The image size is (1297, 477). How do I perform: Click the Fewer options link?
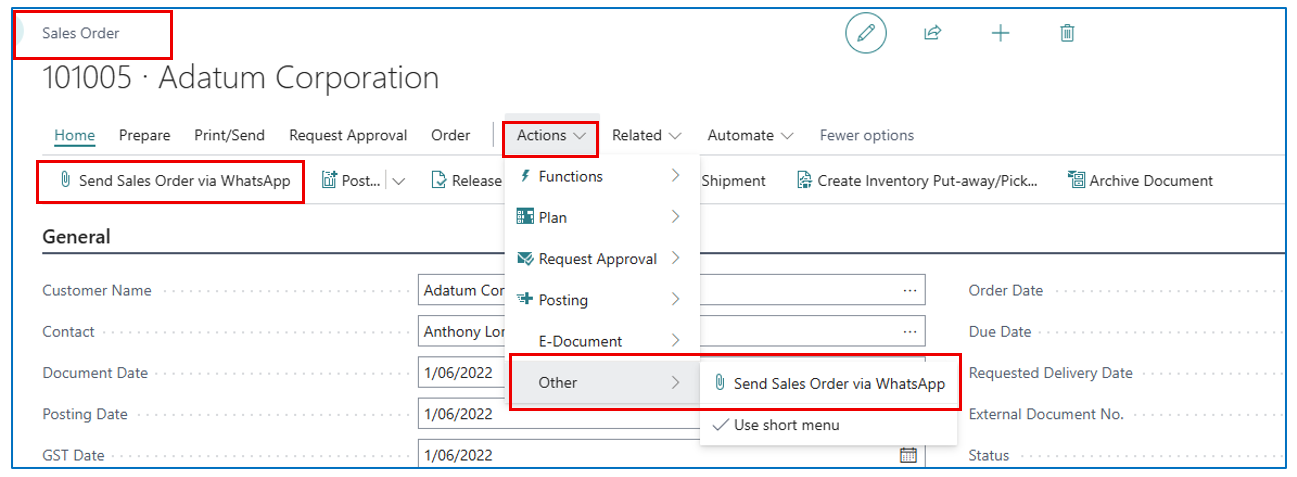[x=866, y=135]
